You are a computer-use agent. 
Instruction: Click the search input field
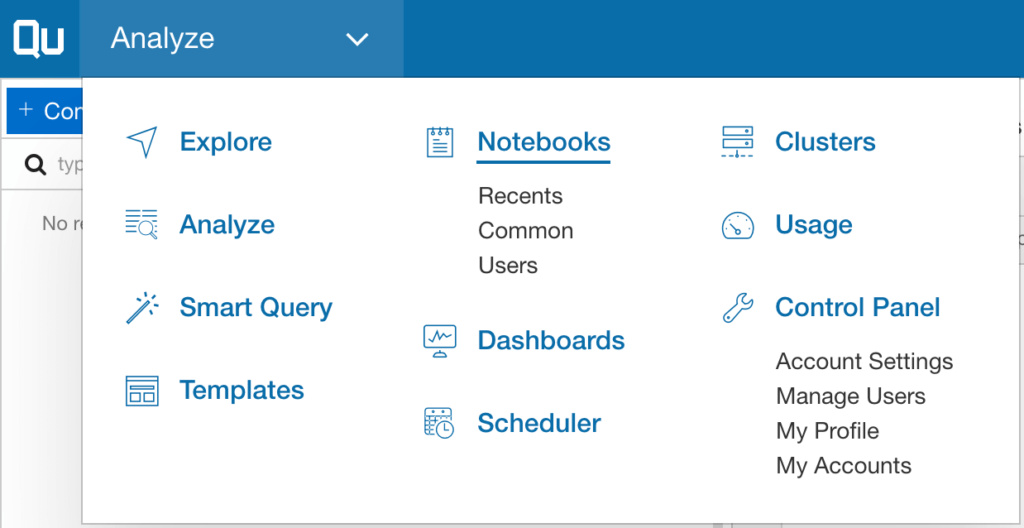tap(43, 164)
